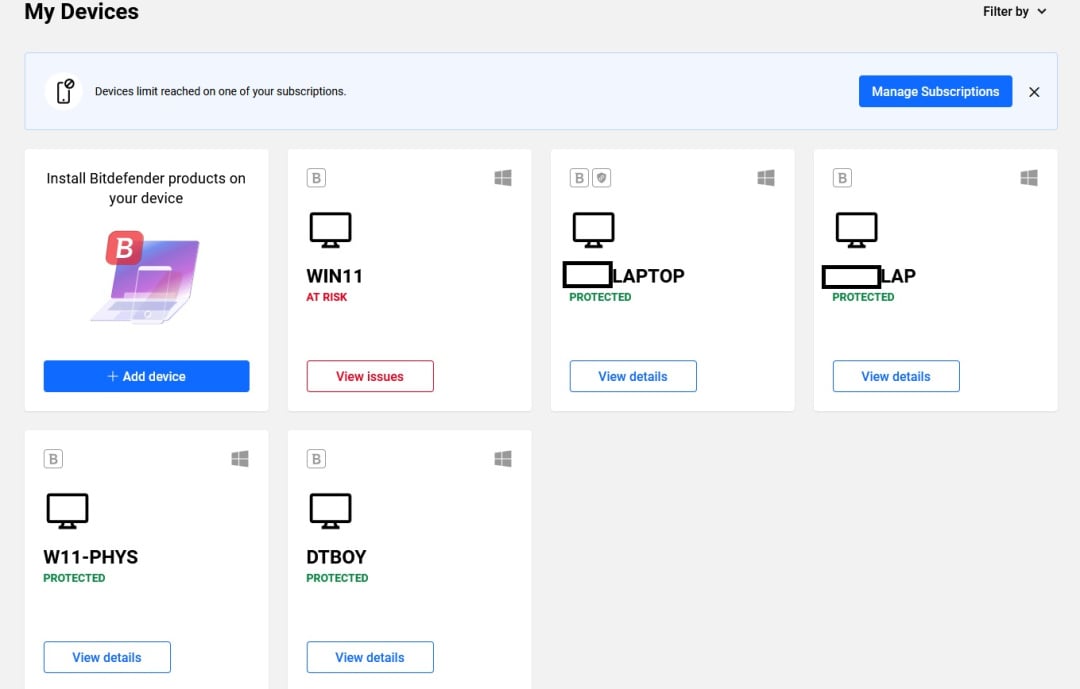Click the device limit phone icon in banner
The image size is (1080, 689).
[64, 92]
